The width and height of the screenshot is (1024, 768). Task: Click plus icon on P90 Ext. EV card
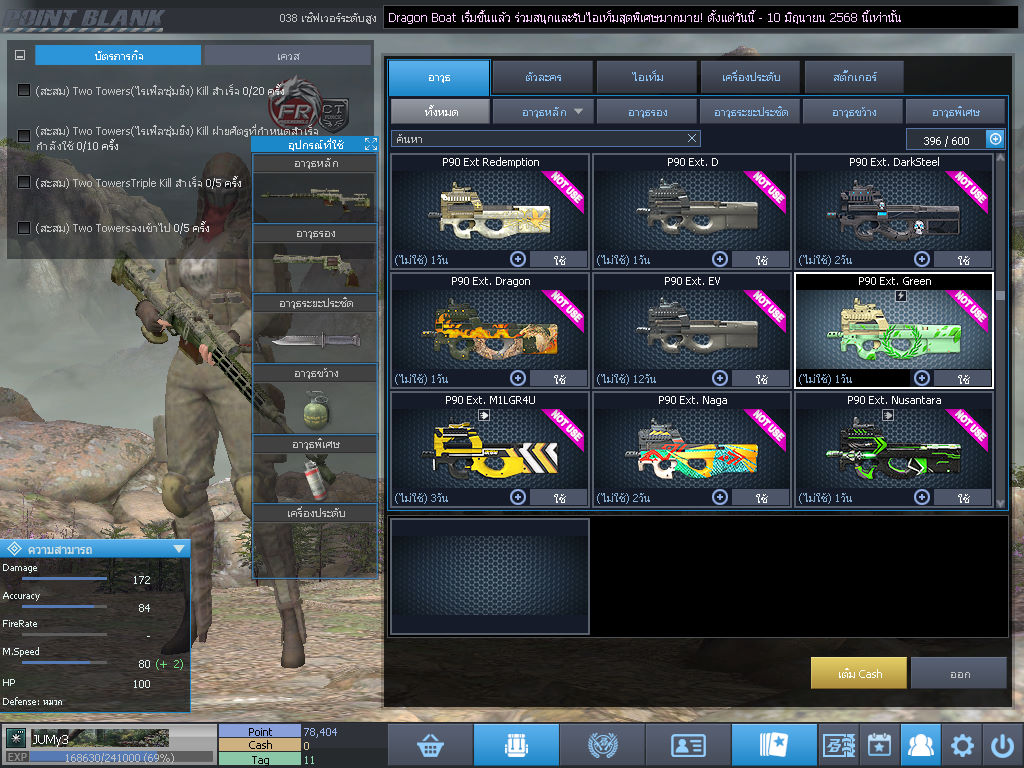720,378
